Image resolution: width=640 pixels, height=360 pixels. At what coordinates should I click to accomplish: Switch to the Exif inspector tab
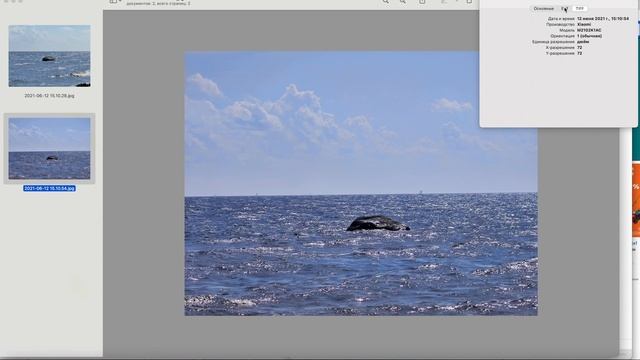point(564,9)
